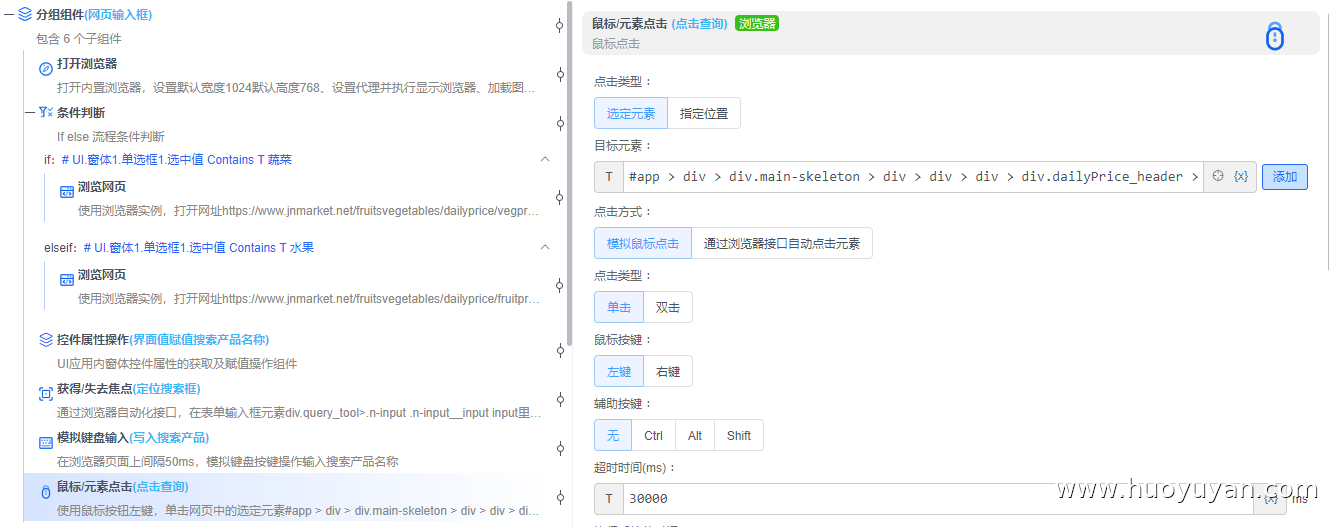The width and height of the screenshot is (1329, 527).
Task: Click the description ending with dailyprice/fruitpr…
Action: [310, 298]
